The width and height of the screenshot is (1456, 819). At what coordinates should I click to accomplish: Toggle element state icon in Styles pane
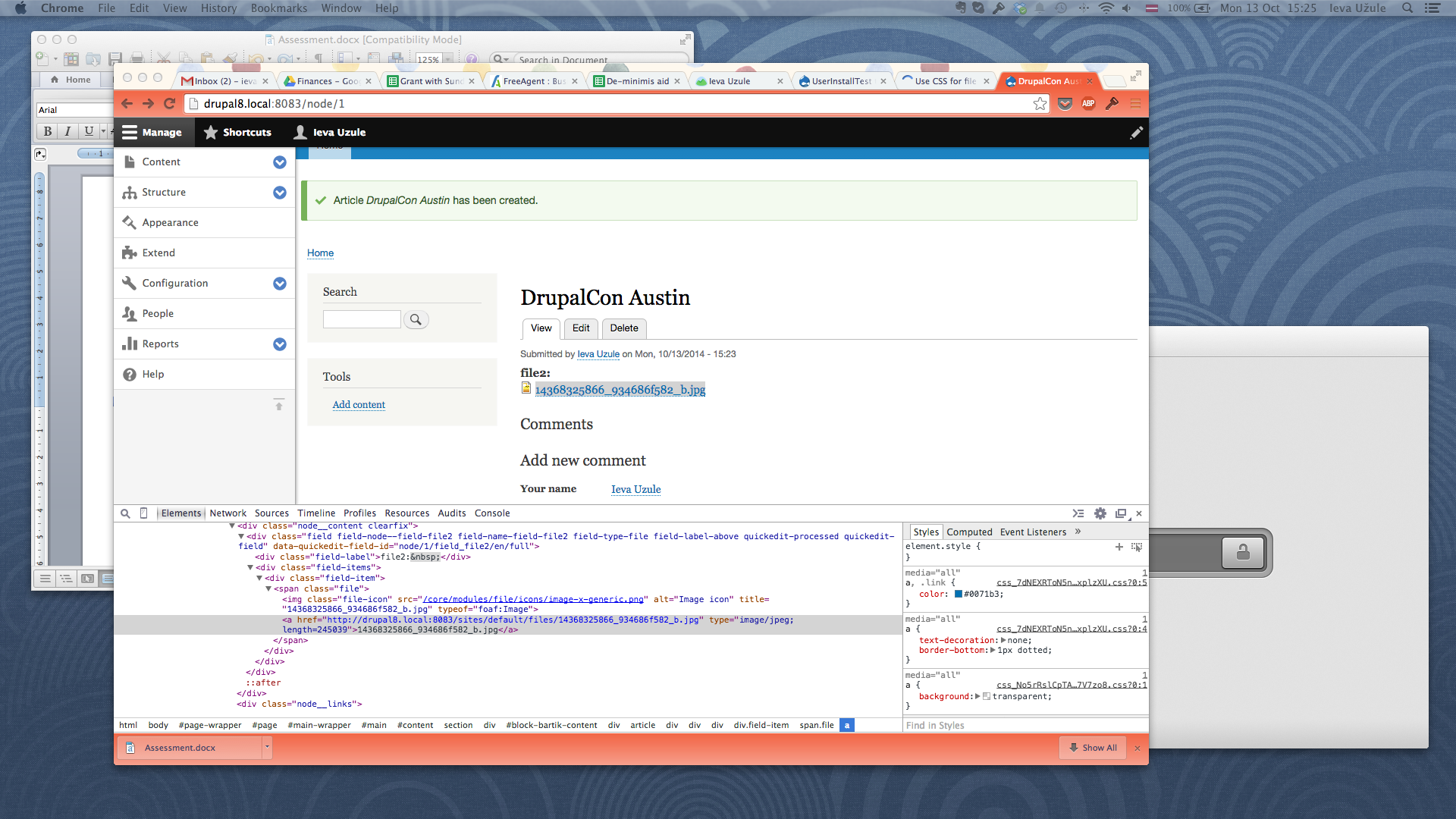[x=1136, y=546]
